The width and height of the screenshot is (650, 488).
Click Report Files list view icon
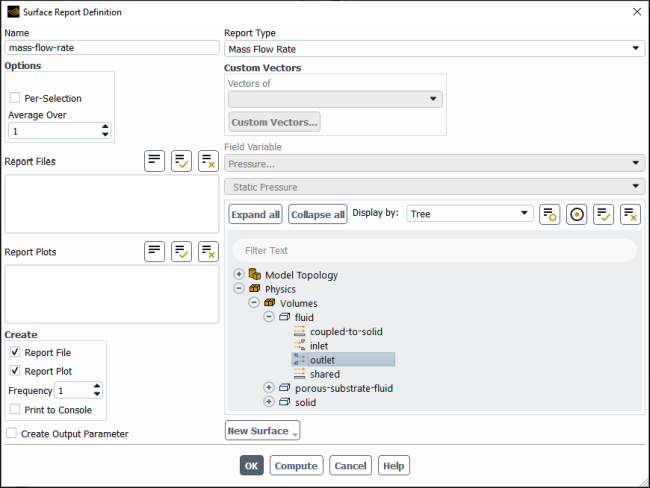(x=154, y=161)
